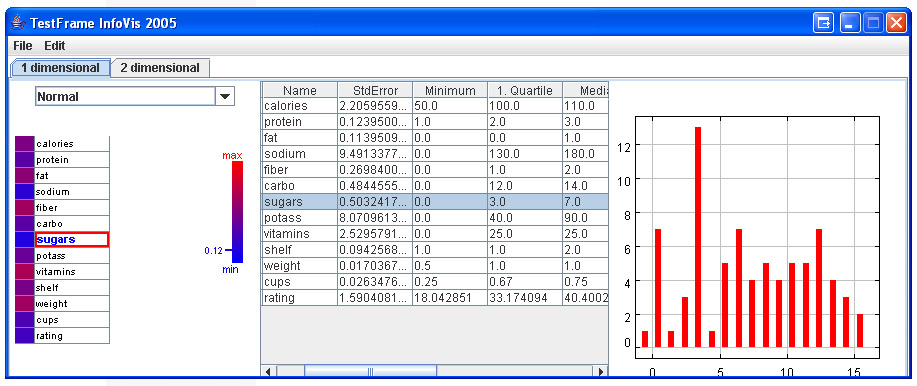Click the Minimum column header
Image resolution: width=917 pixels, height=386 pixels.
point(450,90)
